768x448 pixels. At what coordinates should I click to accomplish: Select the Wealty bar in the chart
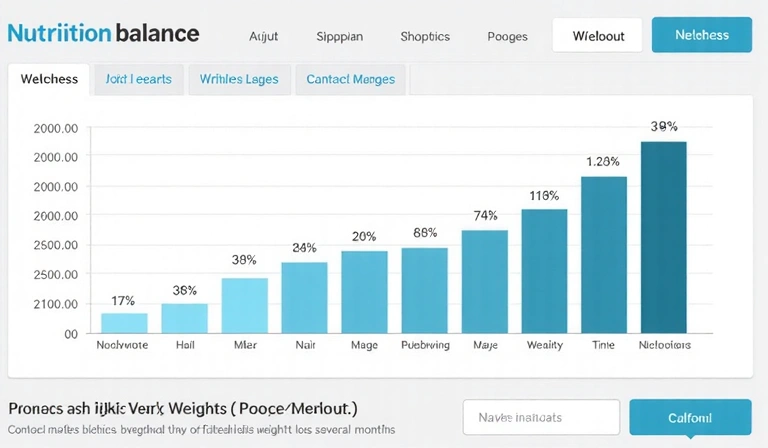(x=544, y=270)
